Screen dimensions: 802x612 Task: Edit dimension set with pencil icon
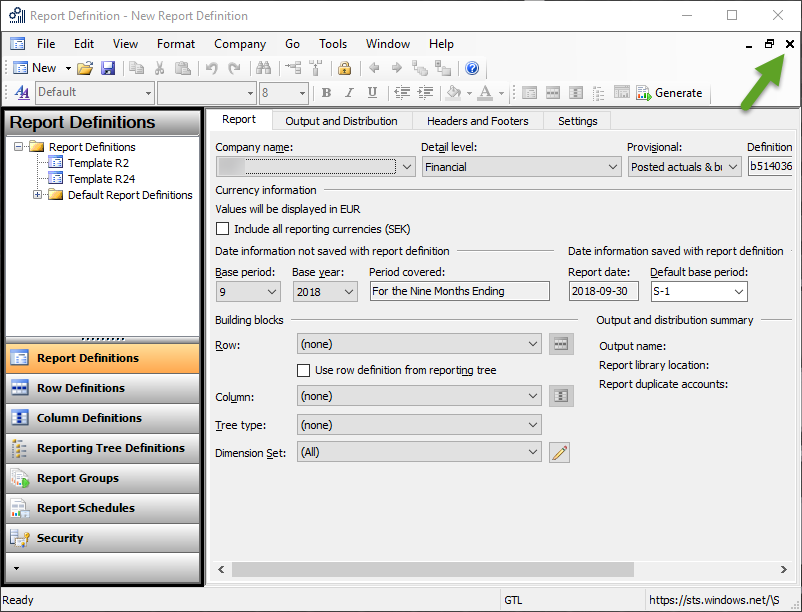pyautogui.click(x=560, y=452)
